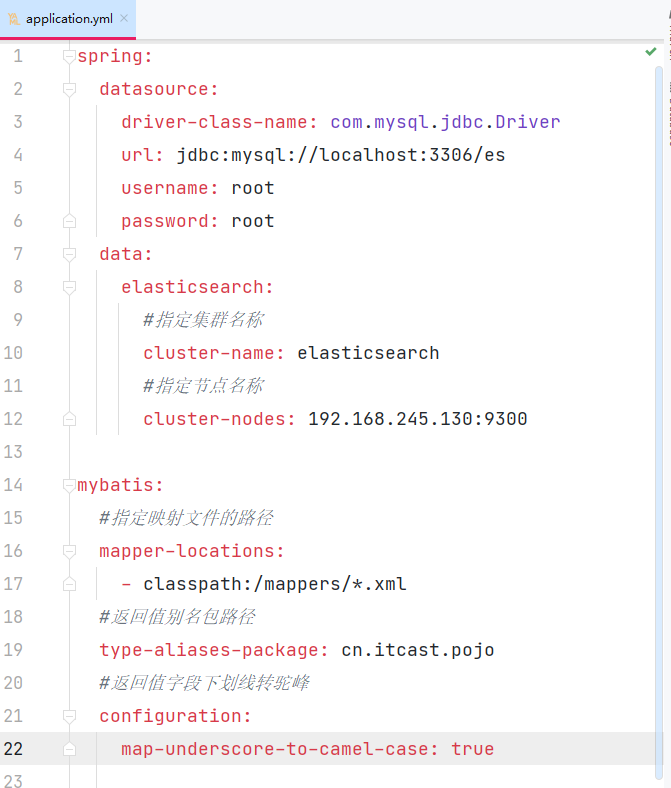Fold end marker at map-underscore-to-camel-case line
This screenshot has width=671, height=788.
[69, 749]
